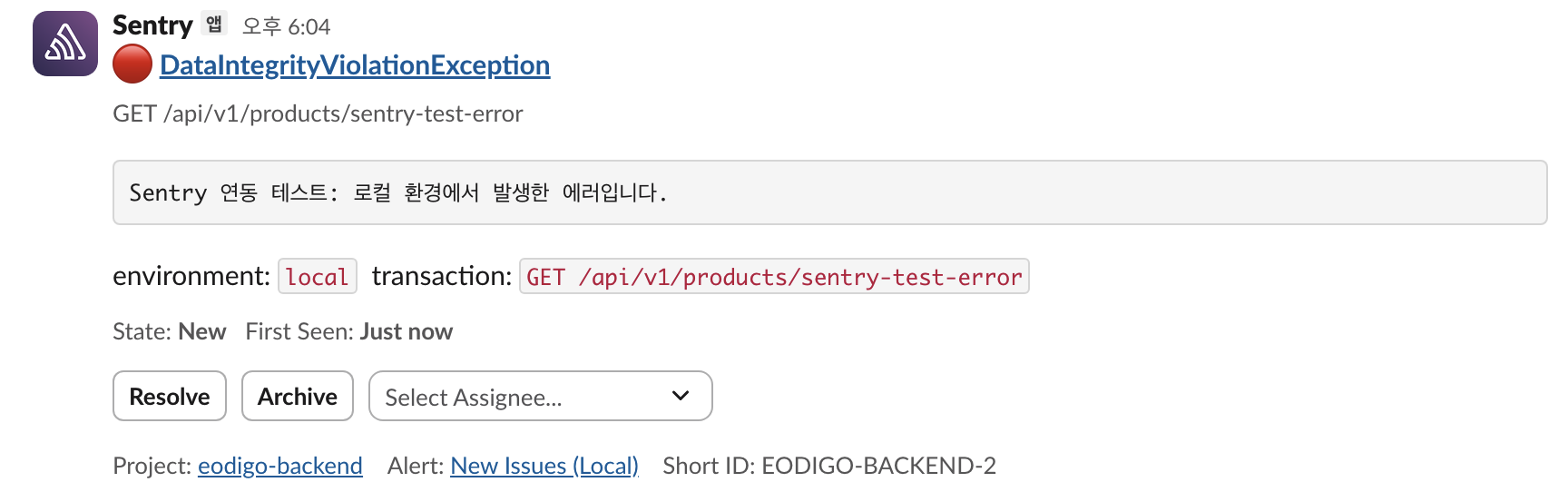1568x492 pixels.
Task: Click the transaction GET path code tag
Action: [774, 277]
